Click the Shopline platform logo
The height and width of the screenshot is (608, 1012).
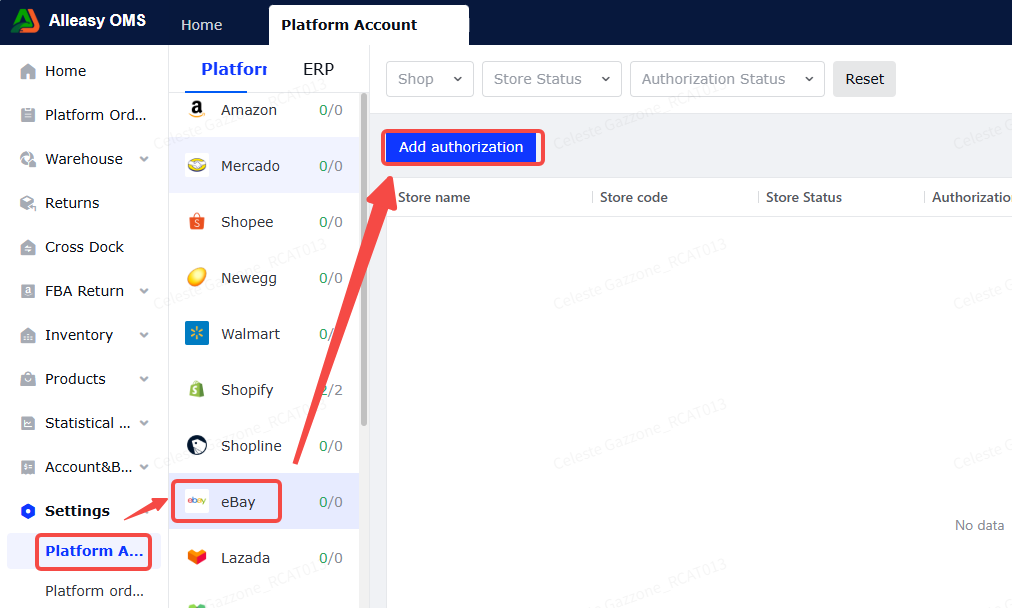pos(197,445)
